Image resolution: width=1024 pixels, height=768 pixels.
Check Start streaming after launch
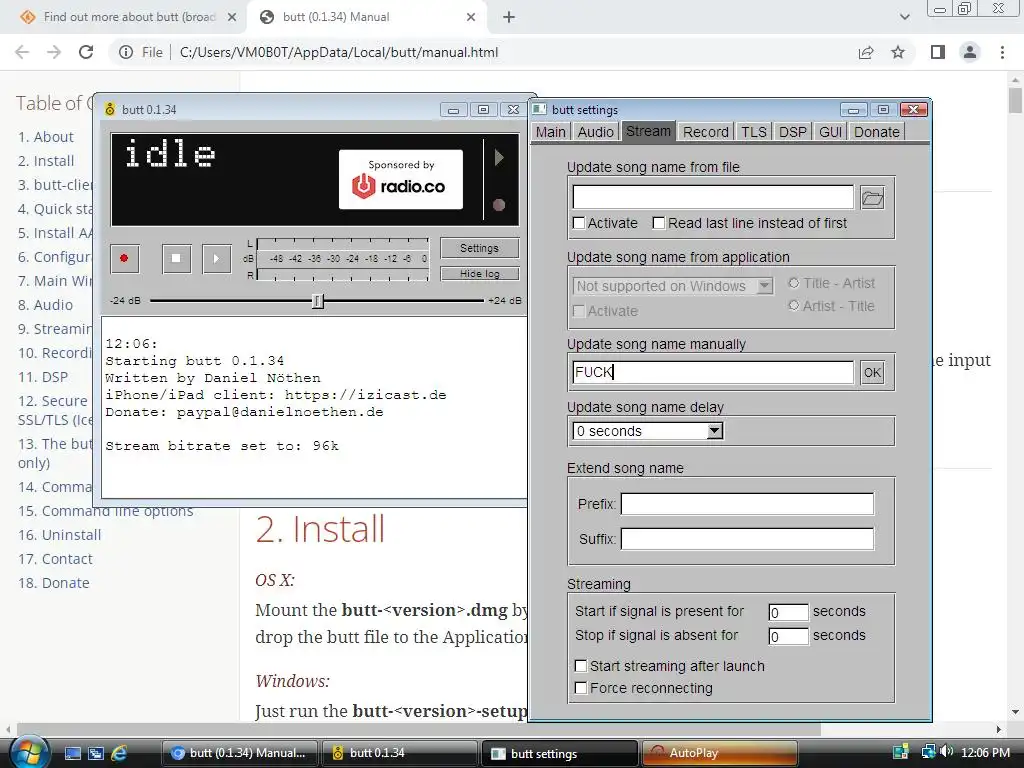click(x=581, y=666)
